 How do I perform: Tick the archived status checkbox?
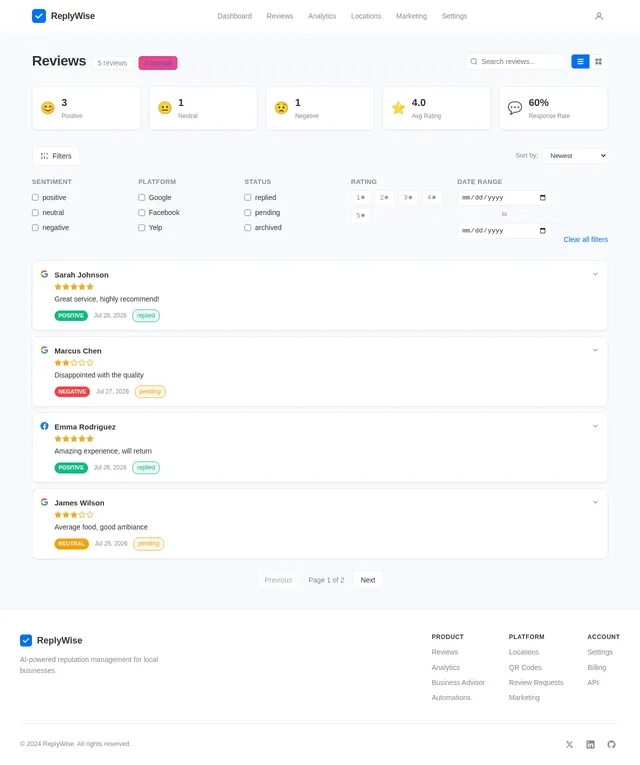[248, 228]
